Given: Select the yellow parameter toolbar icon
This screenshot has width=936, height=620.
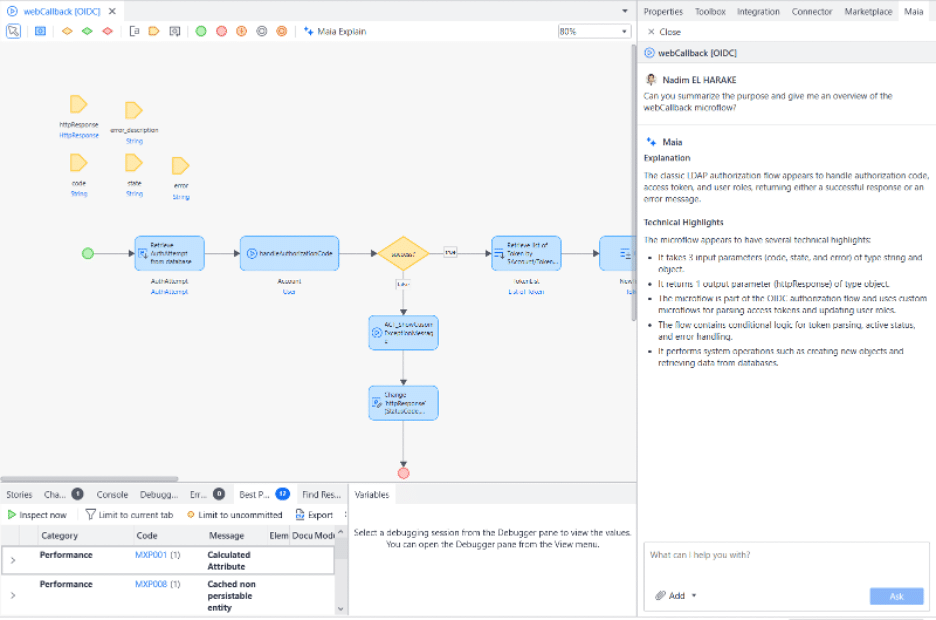Looking at the screenshot, I should point(154,31).
